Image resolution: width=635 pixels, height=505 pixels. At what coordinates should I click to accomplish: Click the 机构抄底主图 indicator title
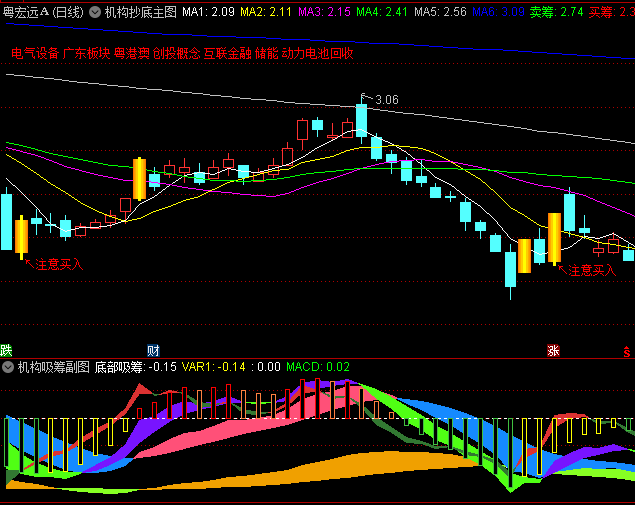coord(141,12)
